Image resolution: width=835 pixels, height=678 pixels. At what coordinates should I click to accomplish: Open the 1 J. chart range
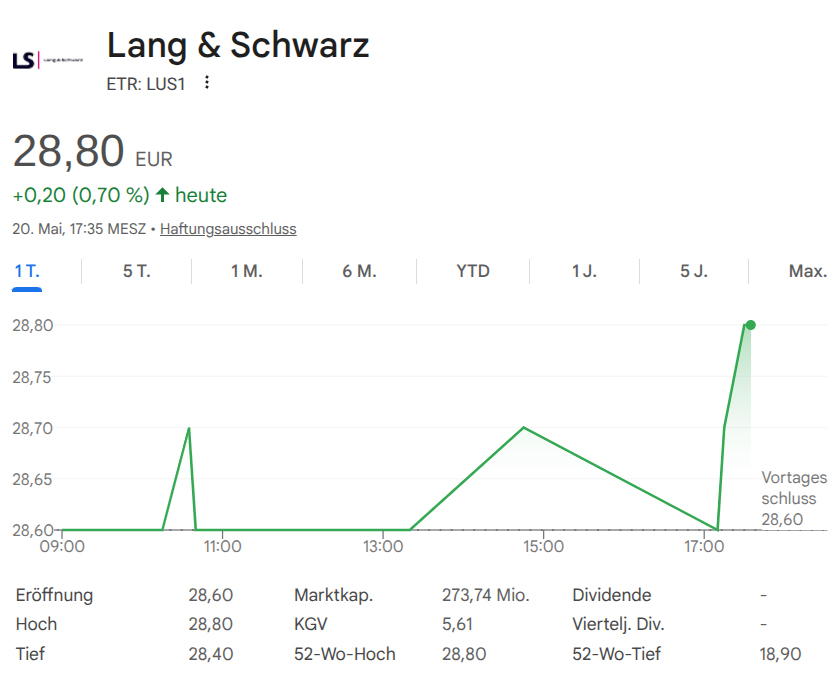click(584, 272)
